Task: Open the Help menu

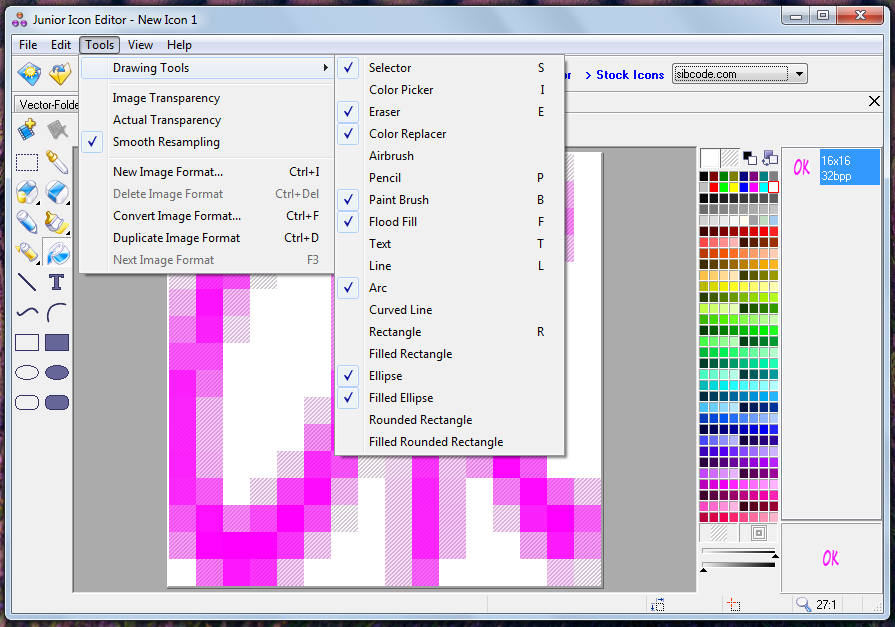Action: 179,45
